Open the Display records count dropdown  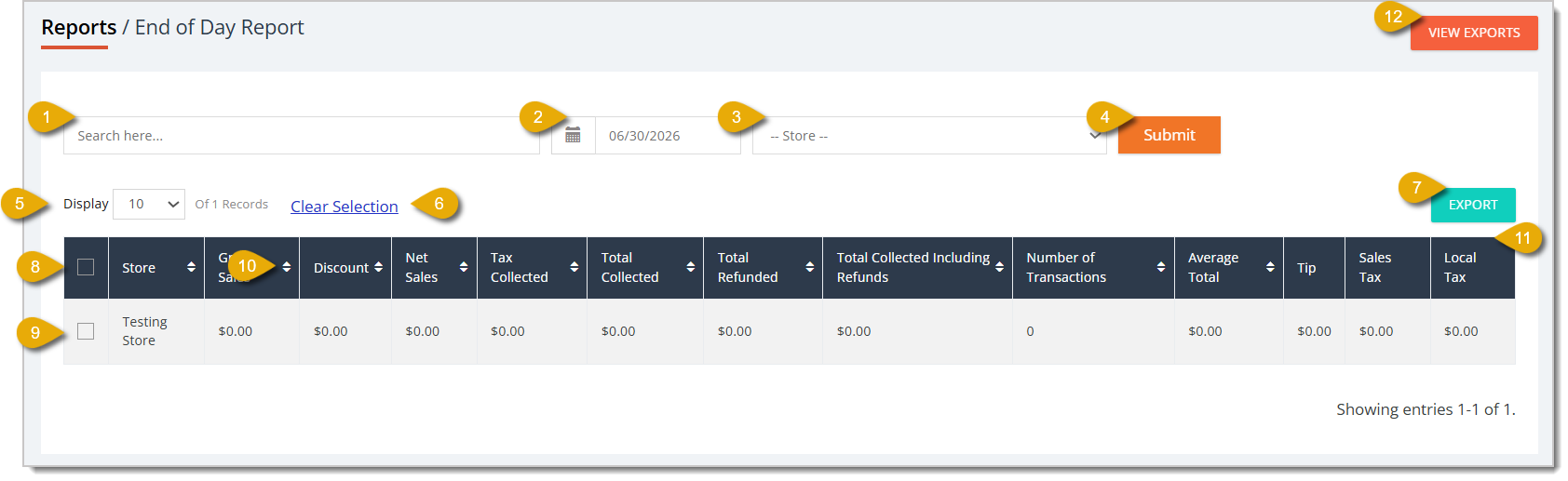149,204
